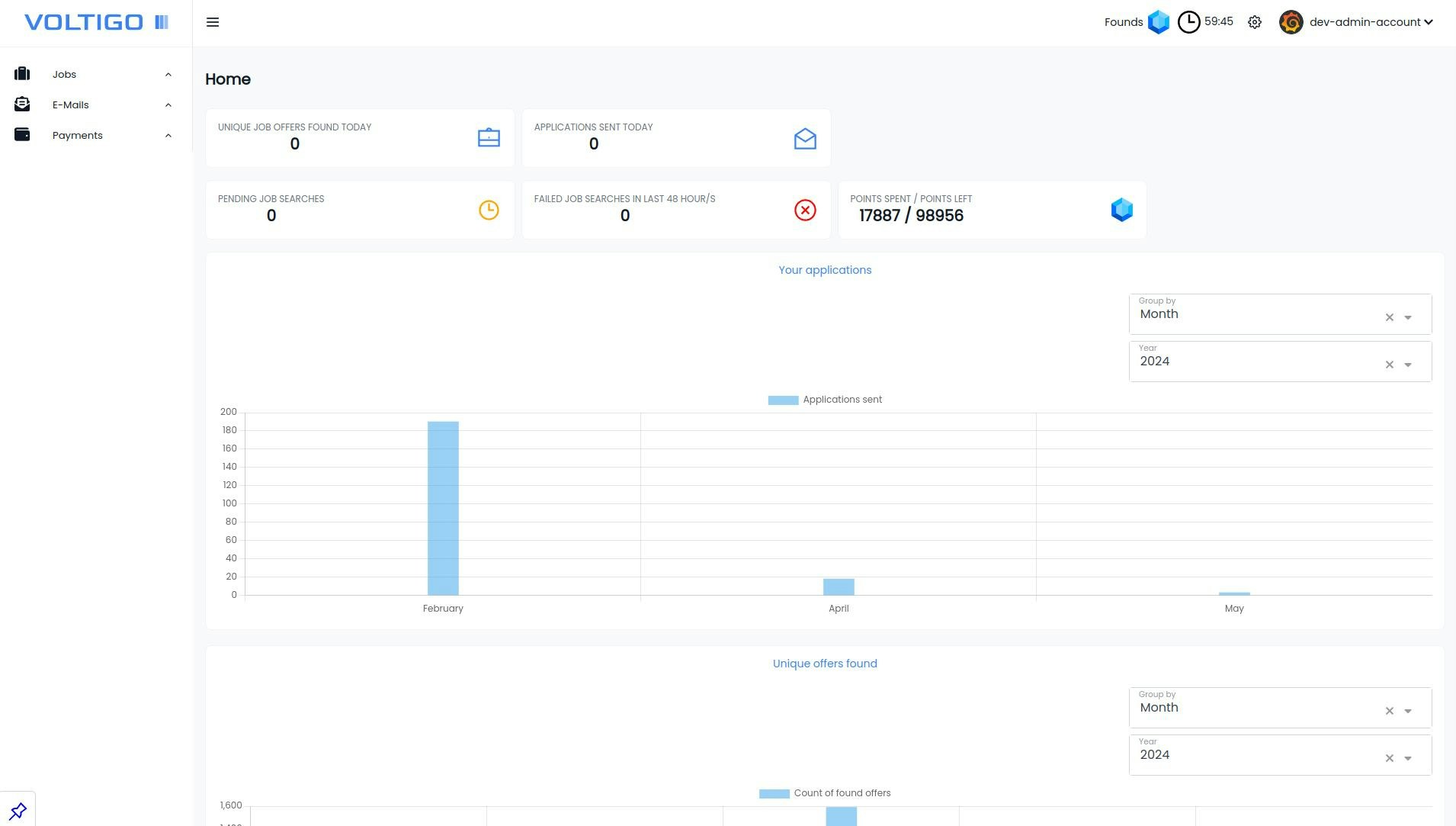Click the February applications bar

(x=443, y=508)
